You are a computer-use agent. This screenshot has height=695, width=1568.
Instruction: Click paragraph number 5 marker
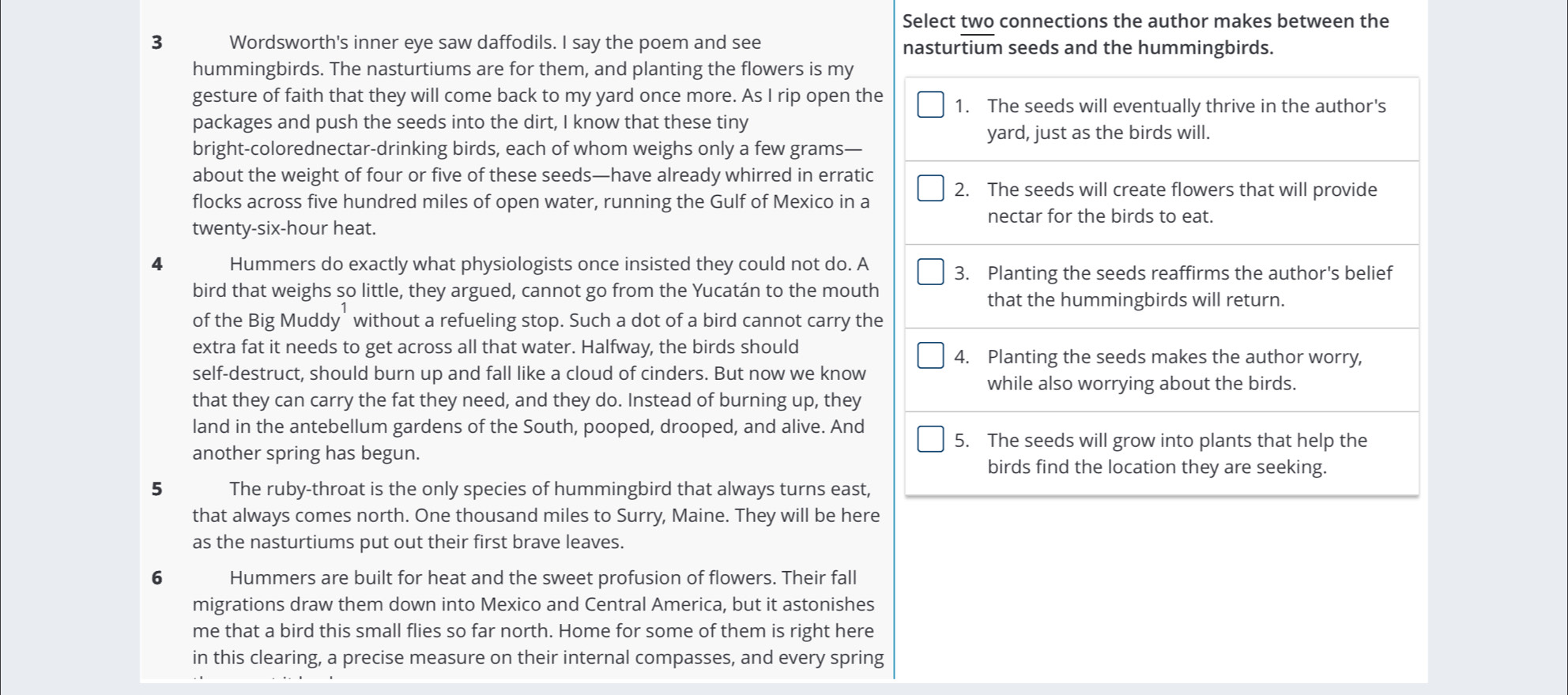(156, 489)
